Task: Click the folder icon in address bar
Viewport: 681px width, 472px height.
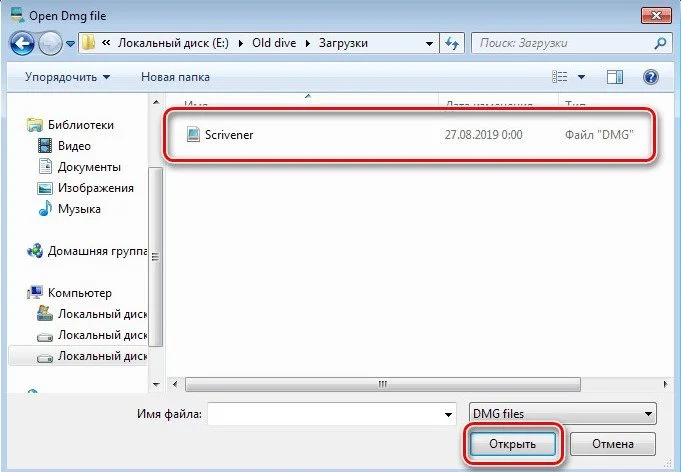Action: [x=88, y=43]
